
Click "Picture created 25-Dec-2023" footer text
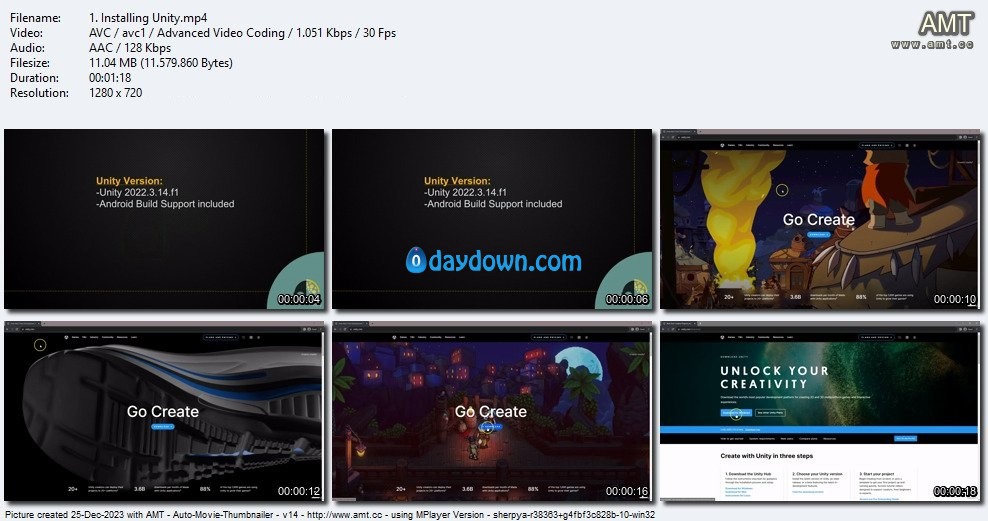(x=64, y=515)
